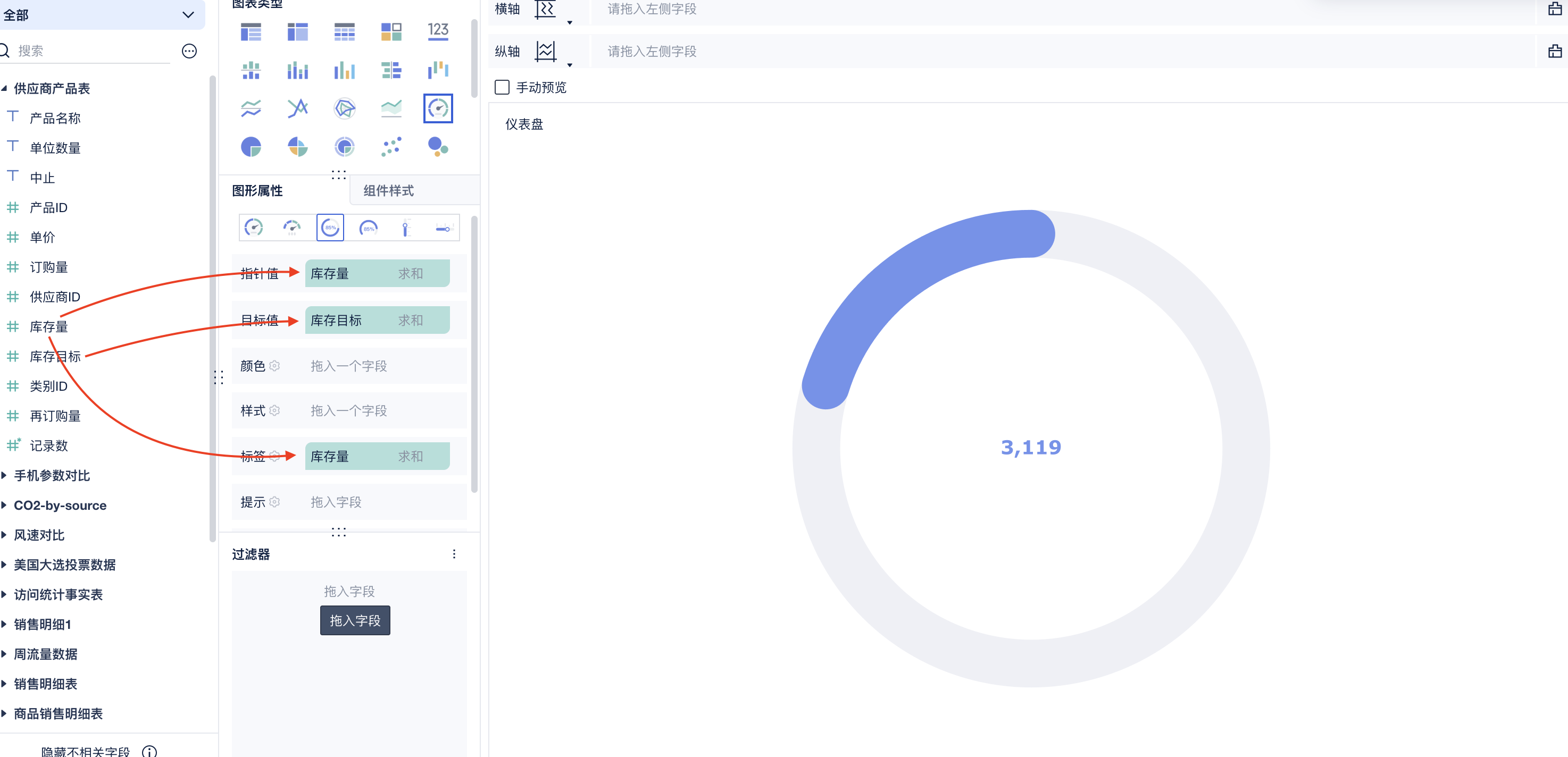This screenshot has height=757, width=1568.
Task: Enable the 手动预览 checkbox
Action: click(x=502, y=88)
